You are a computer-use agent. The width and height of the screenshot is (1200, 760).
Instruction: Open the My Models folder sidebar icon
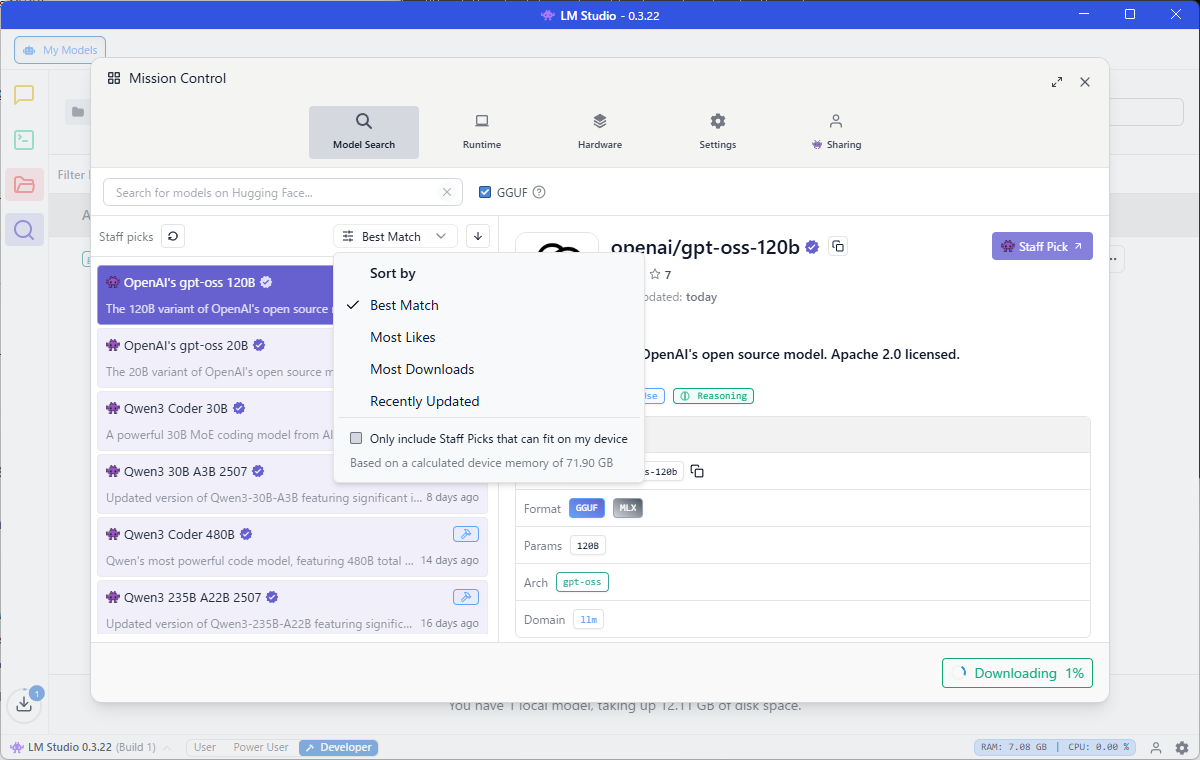coord(24,185)
